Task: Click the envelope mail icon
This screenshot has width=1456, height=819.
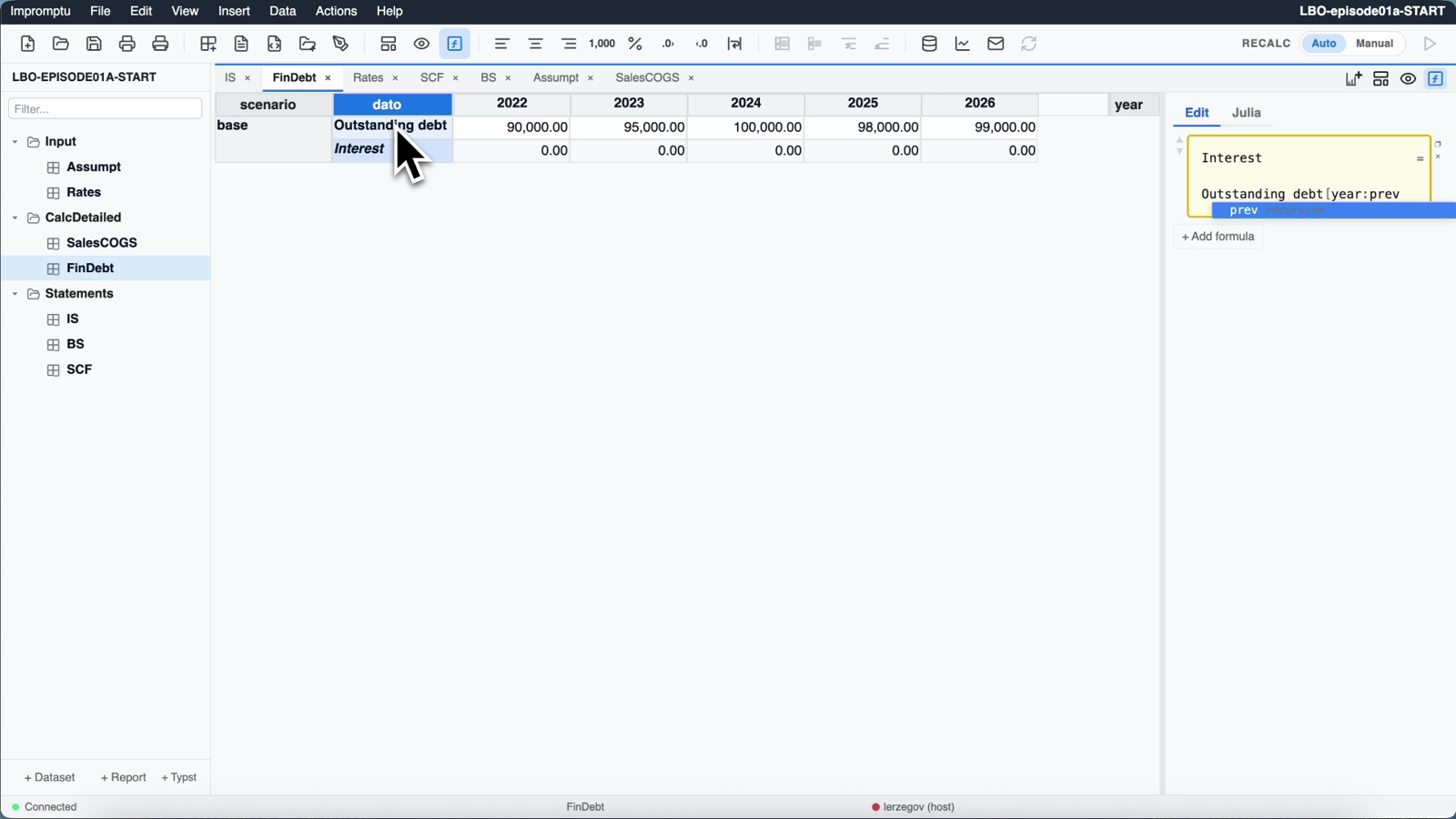Action: coord(996,44)
